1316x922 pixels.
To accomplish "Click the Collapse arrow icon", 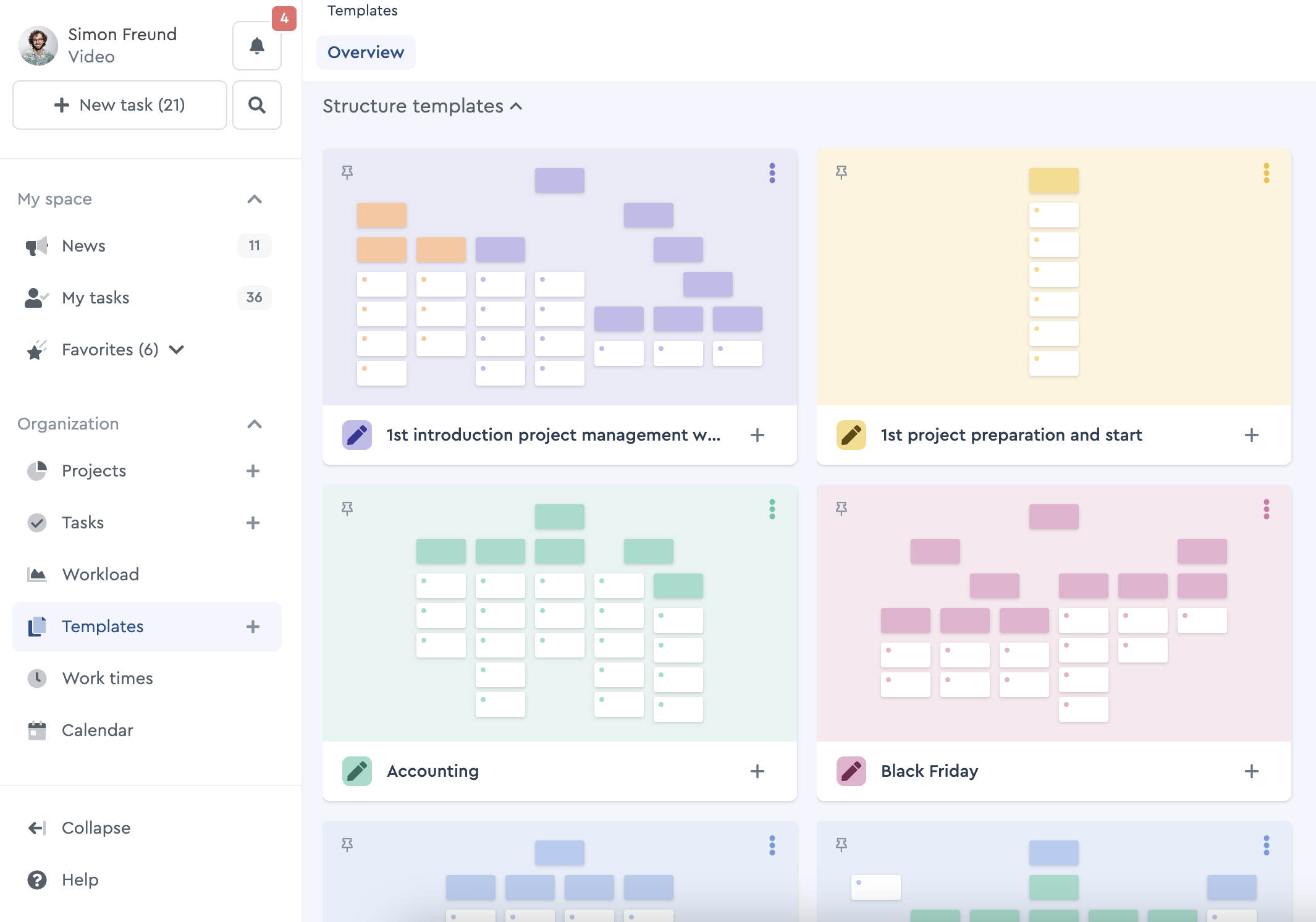I will pyautogui.click(x=37, y=828).
